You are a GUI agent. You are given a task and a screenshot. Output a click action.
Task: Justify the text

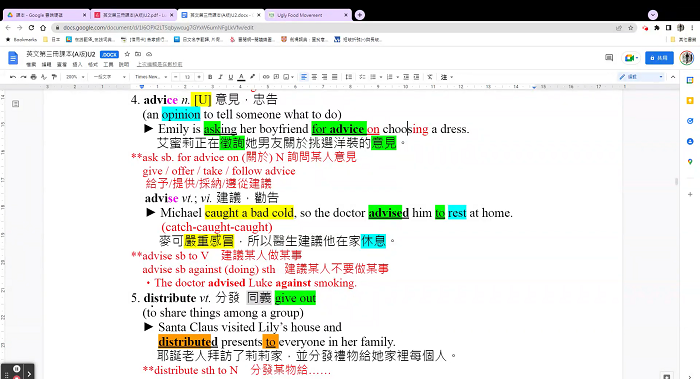coord(335,77)
